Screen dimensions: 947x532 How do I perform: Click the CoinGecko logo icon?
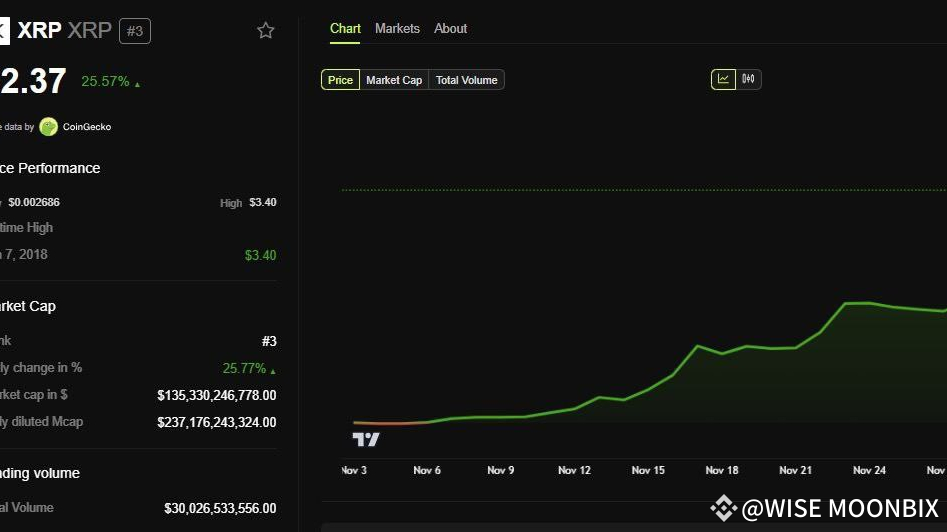(x=48, y=127)
